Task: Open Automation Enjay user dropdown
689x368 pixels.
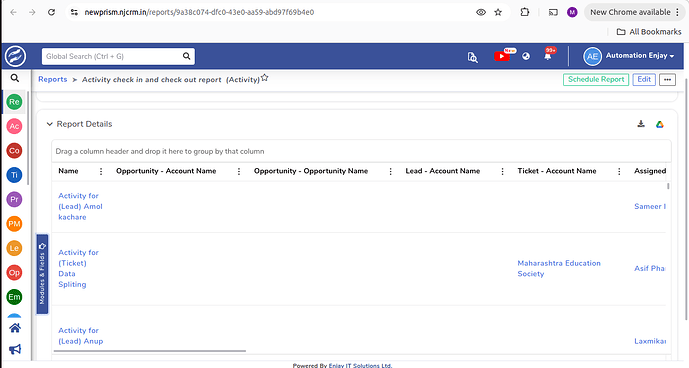Action: [x=640, y=56]
